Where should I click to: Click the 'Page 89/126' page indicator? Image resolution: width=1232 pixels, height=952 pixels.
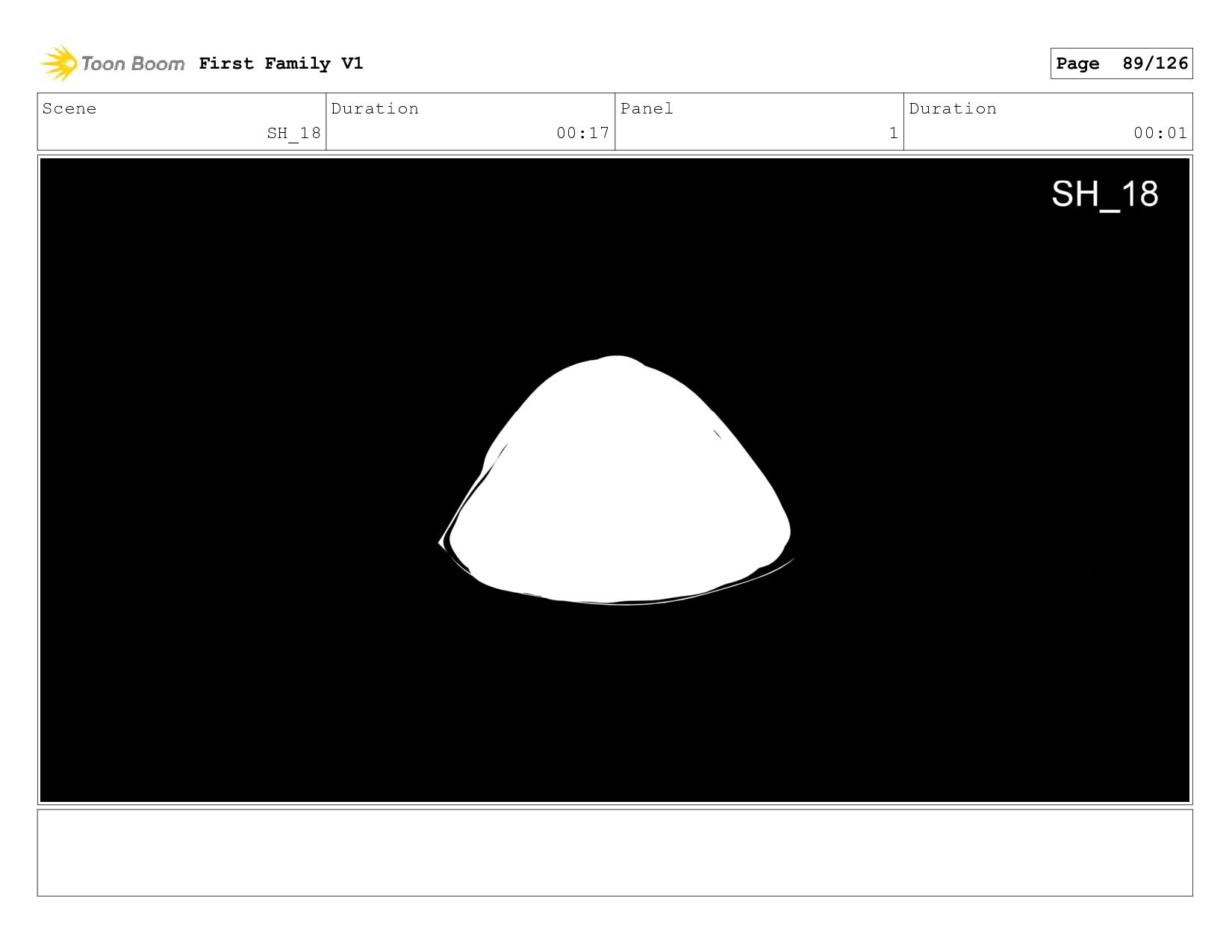click(1121, 63)
